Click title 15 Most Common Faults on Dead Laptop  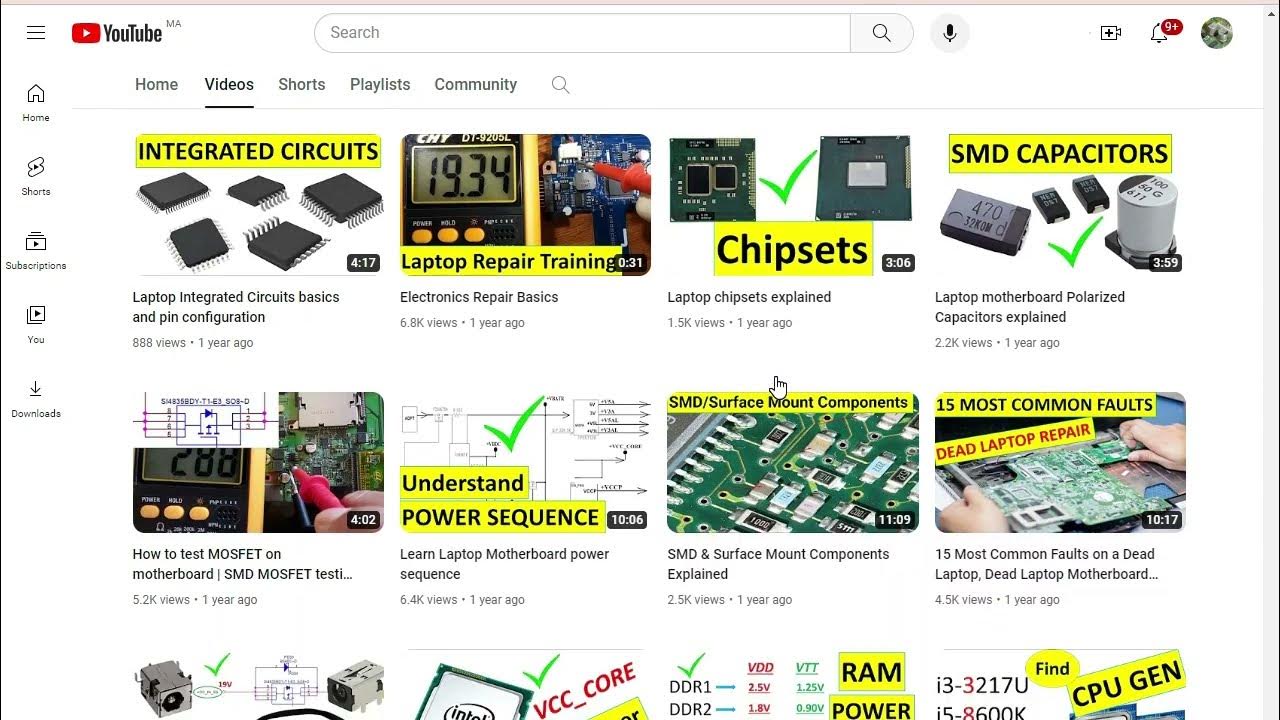pos(1046,564)
